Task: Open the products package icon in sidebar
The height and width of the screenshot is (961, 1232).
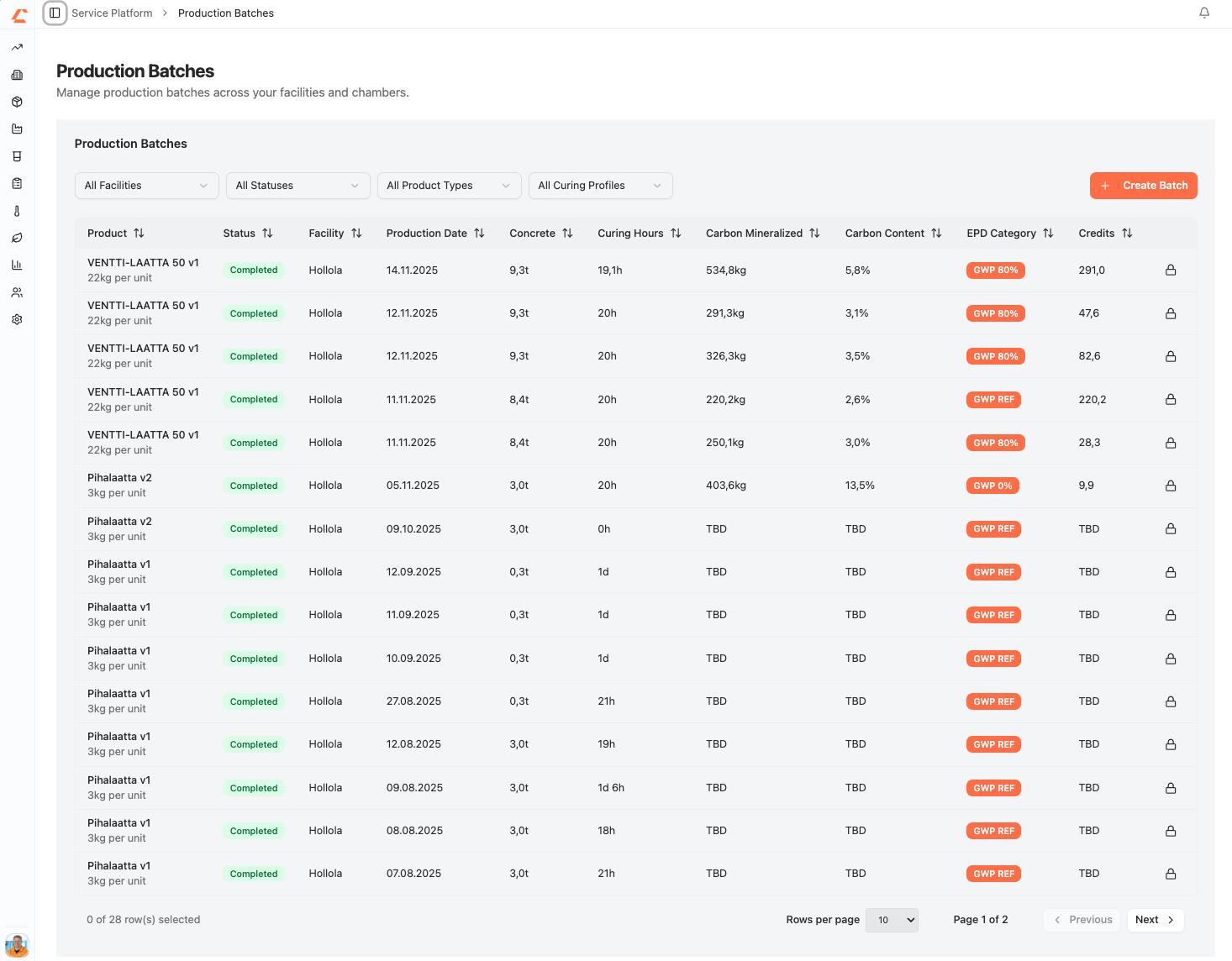Action: tap(17, 102)
